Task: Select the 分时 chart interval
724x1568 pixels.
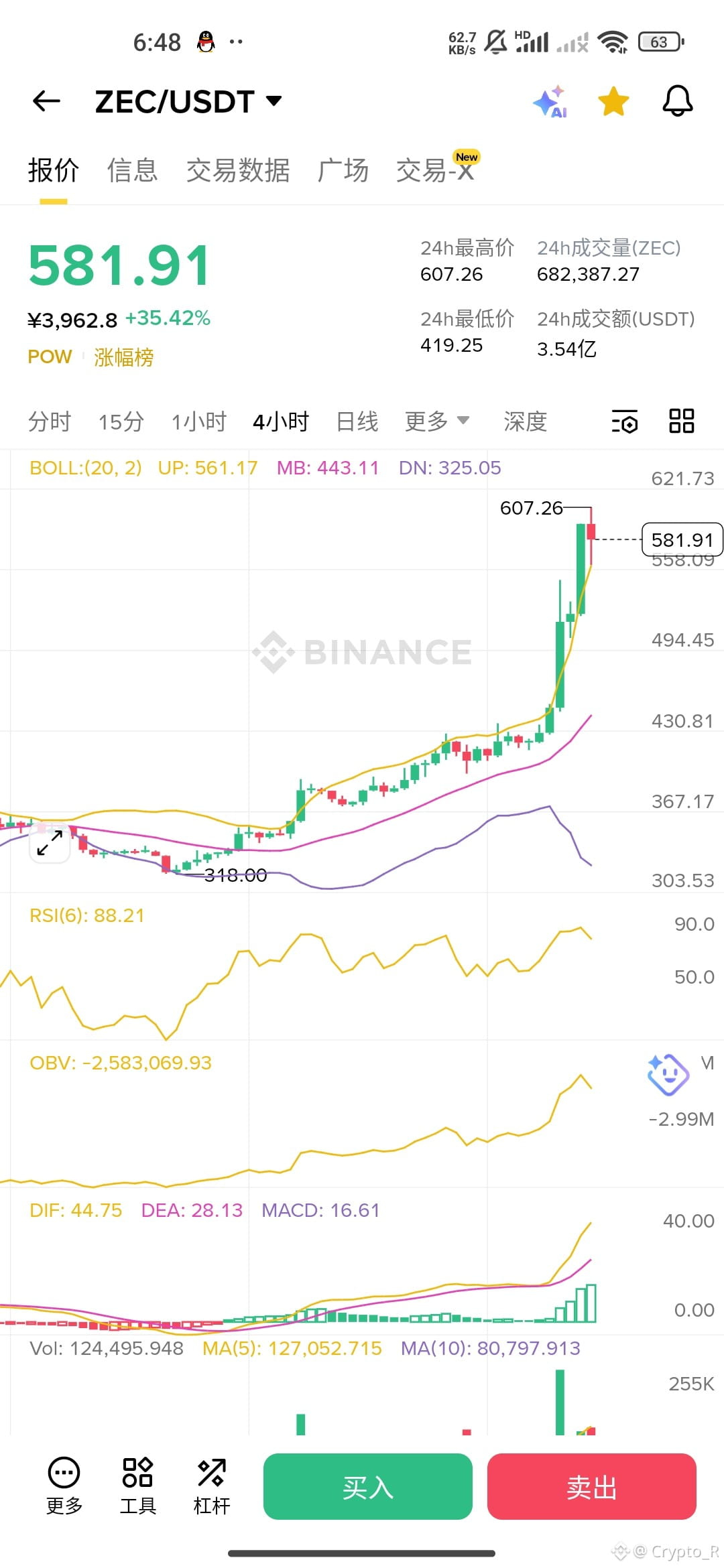Action: (50, 421)
